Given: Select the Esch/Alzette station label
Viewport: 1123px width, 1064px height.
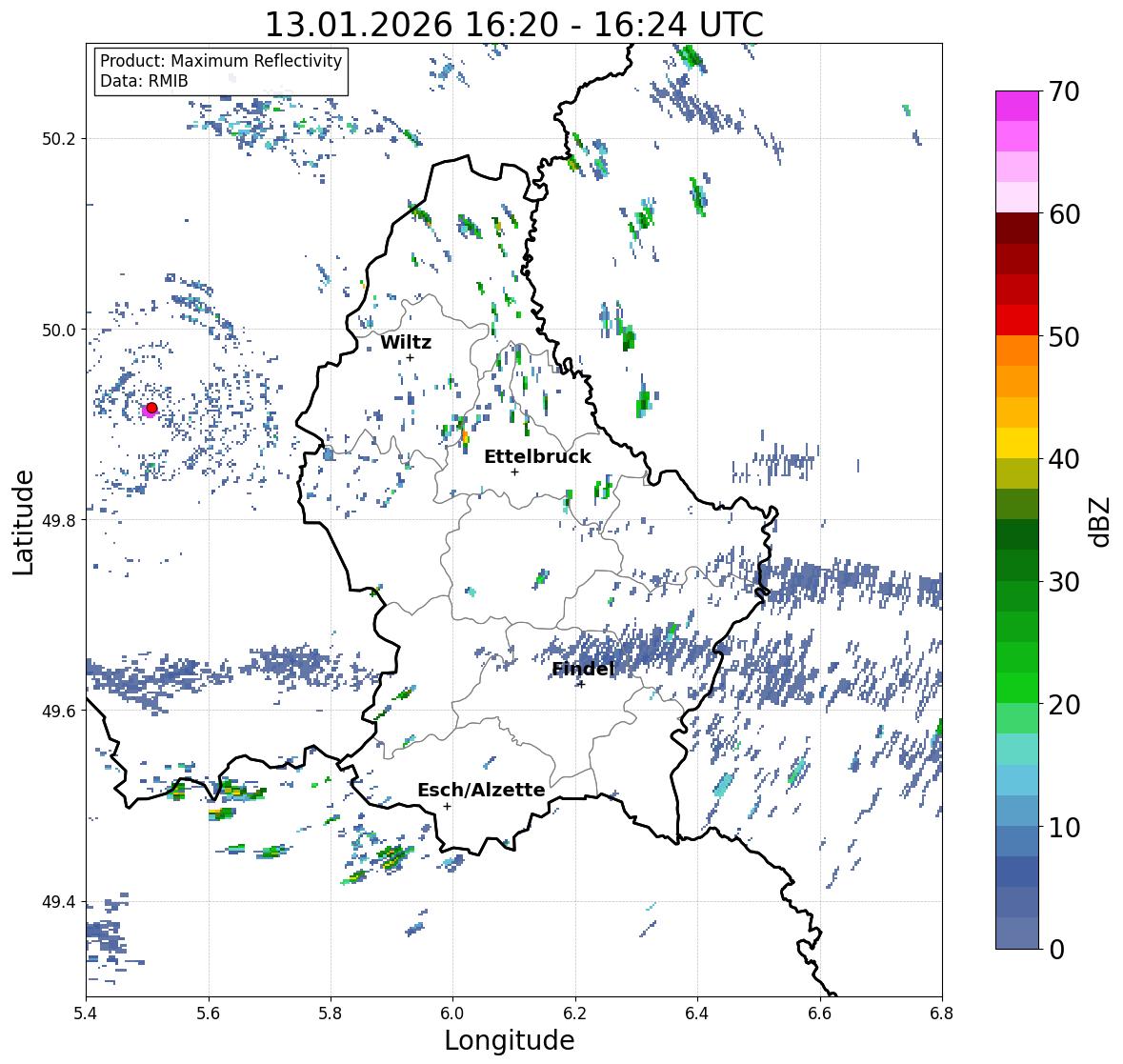Looking at the screenshot, I should [x=481, y=790].
